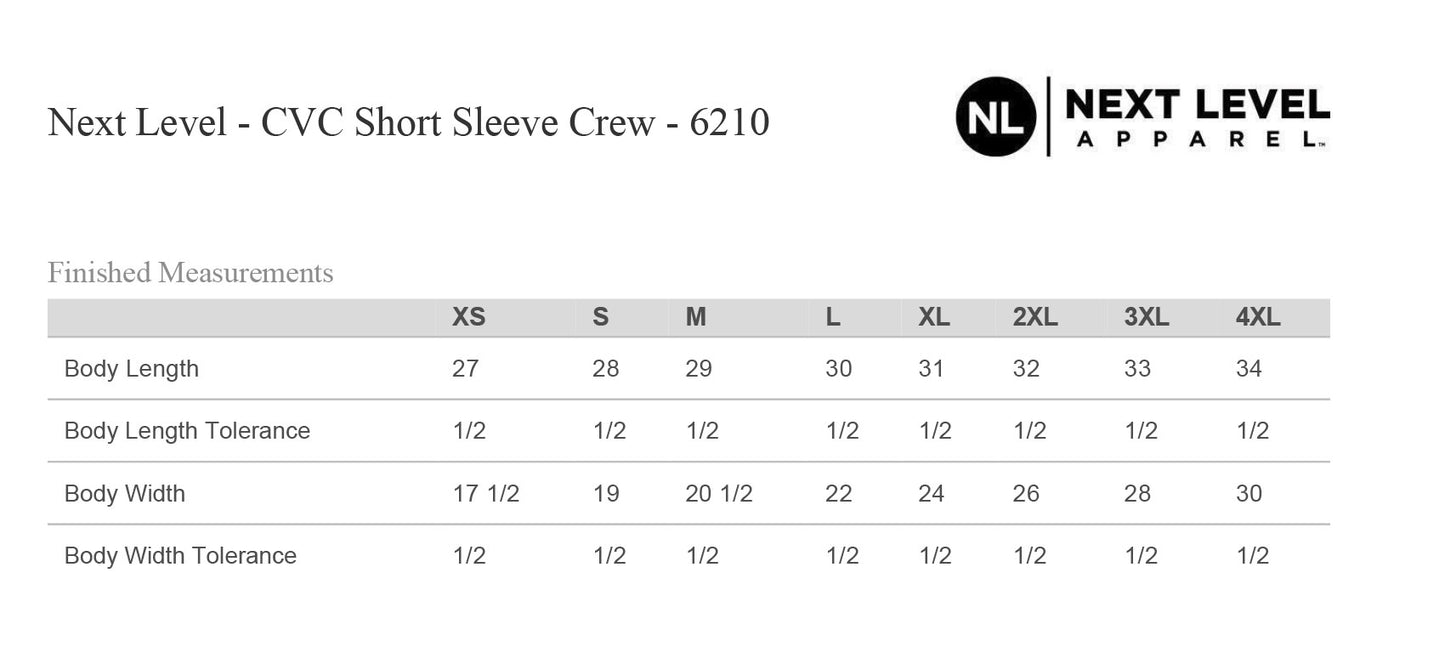Viewport: 1445px width, 658px height.
Task: Click the M body width value 20 1/2
Action: click(718, 494)
